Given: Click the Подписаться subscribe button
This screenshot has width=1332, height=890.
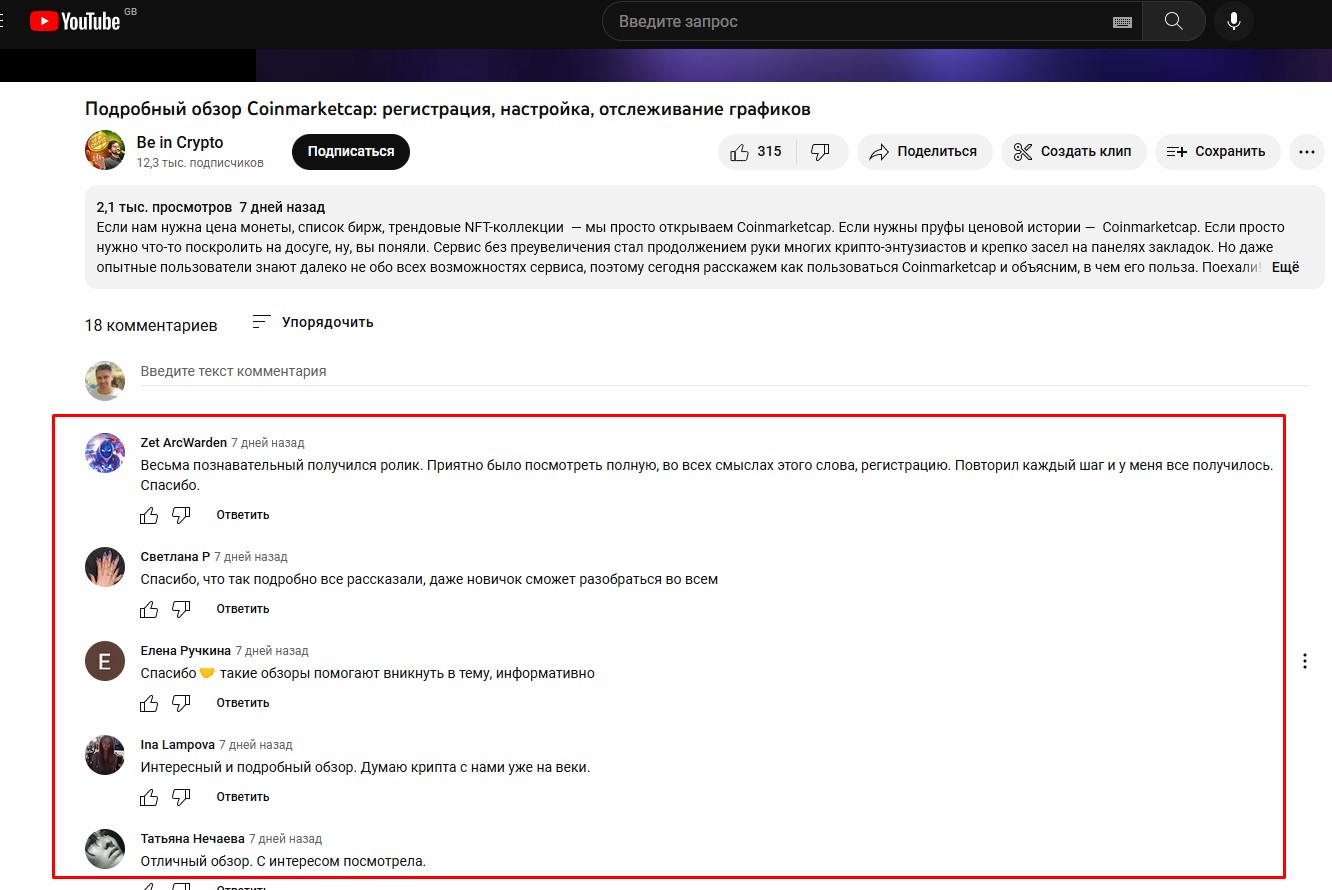Looking at the screenshot, I should (x=351, y=152).
